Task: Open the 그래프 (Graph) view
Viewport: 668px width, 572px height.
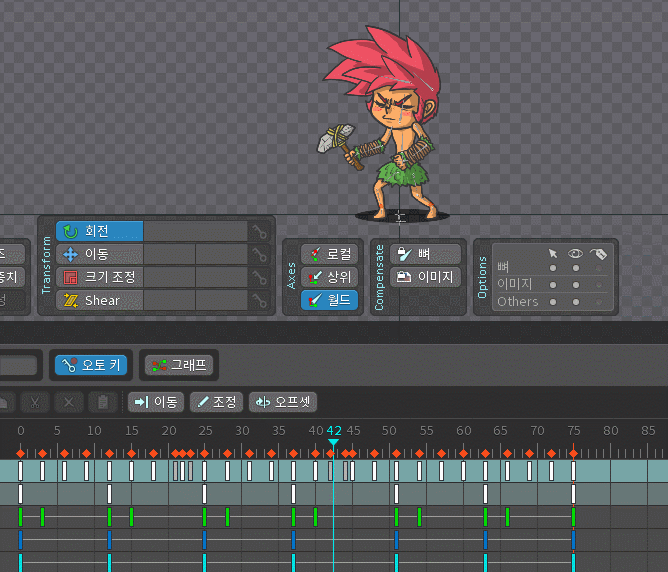Action: pos(179,365)
